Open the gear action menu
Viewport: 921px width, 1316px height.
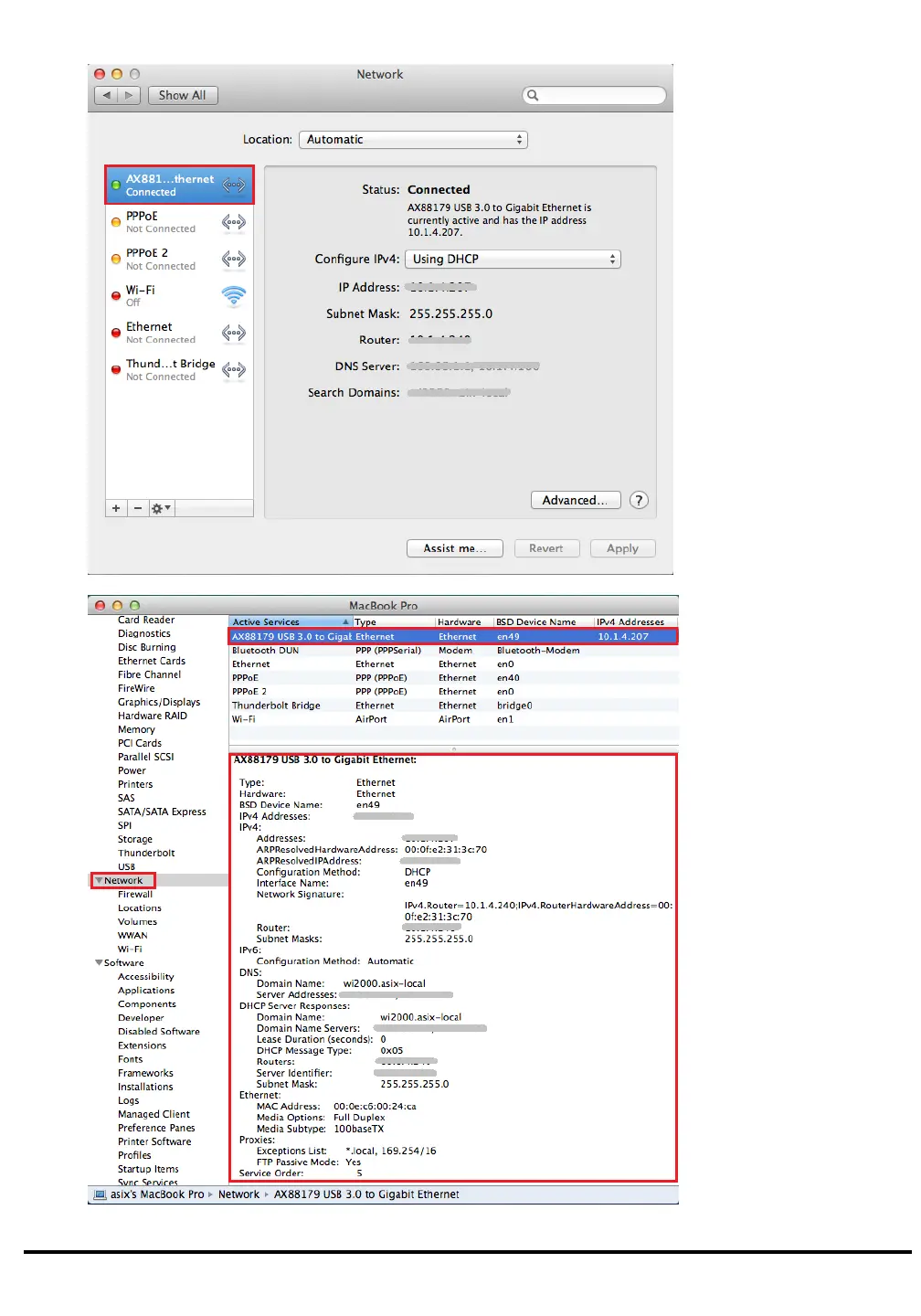pyautogui.click(x=161, y=508)
